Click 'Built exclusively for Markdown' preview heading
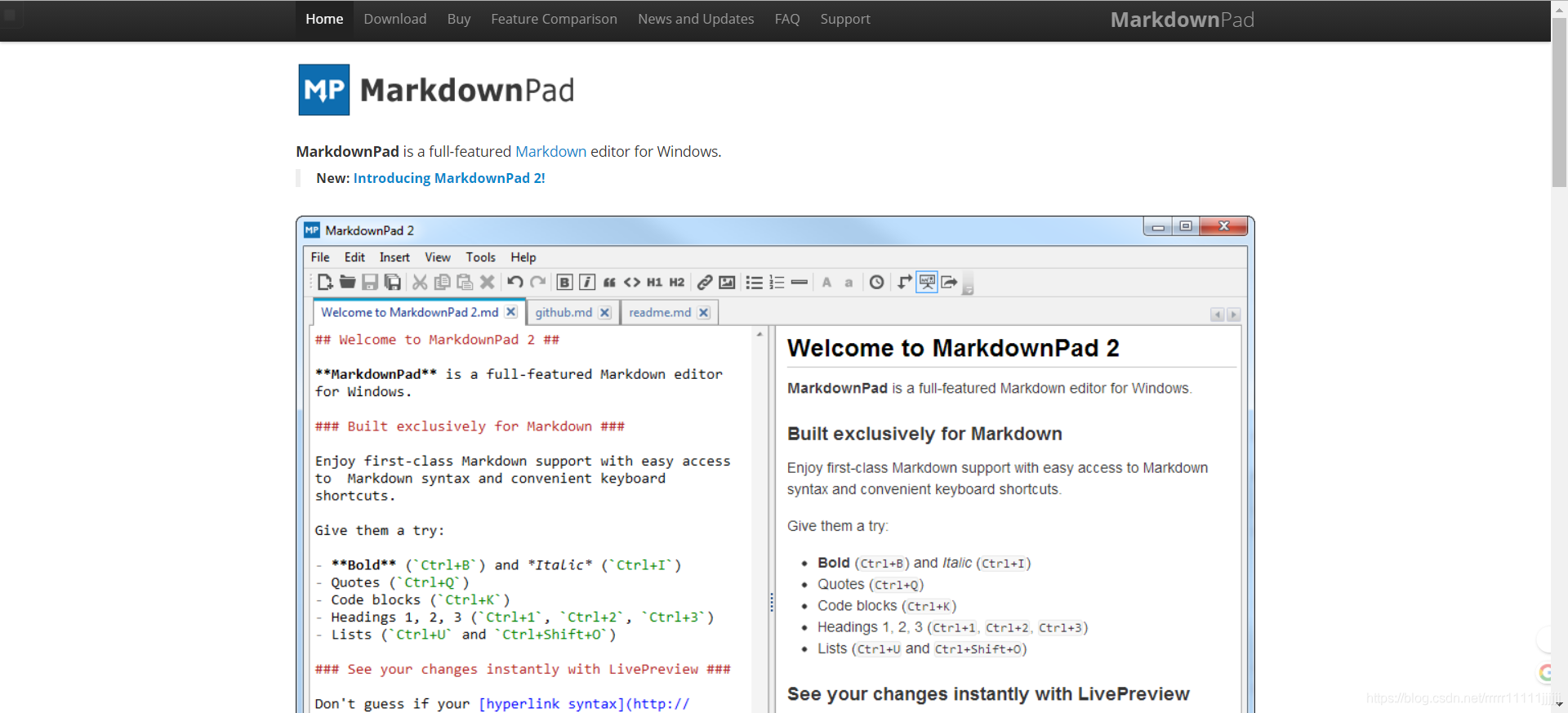The height and width of the screenshot is (713, 1568). click(x=924, y=434)
